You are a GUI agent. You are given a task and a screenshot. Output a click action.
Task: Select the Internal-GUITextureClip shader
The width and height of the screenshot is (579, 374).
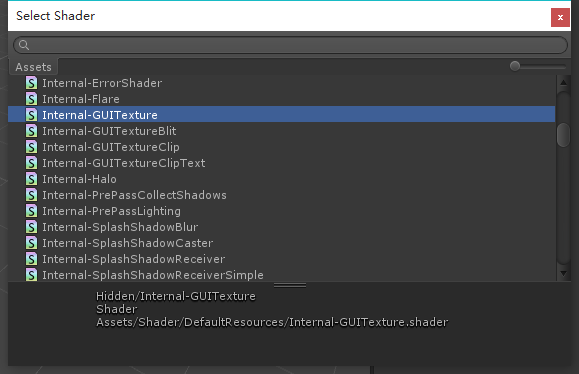click(282, 147)
